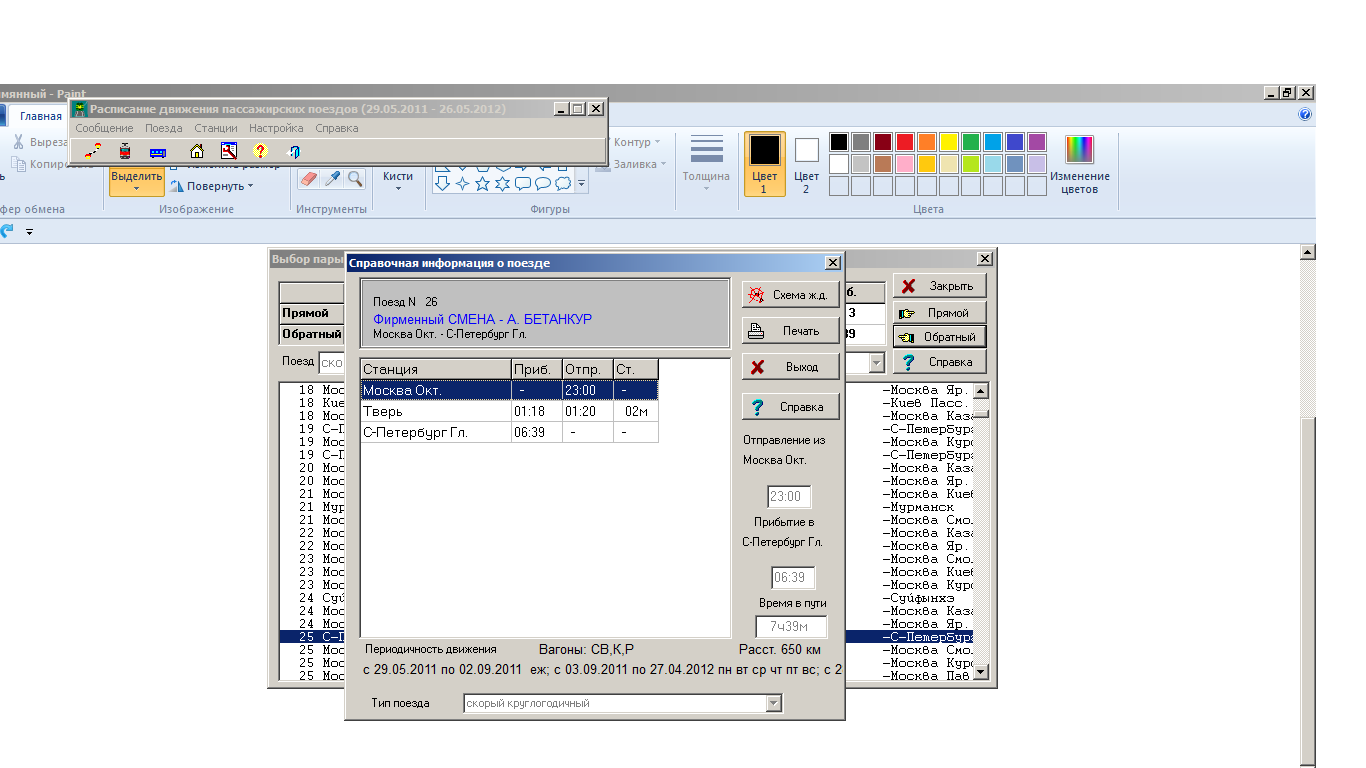Click the blue bus icon in toolbar
Viewport: 1366px width, 768px height.
click(x=158, y=152)
